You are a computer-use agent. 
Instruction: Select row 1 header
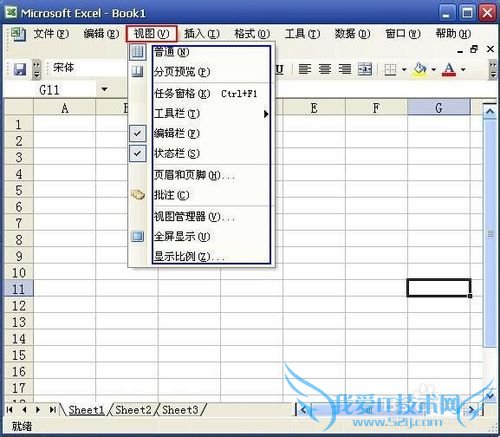(19, 124)
